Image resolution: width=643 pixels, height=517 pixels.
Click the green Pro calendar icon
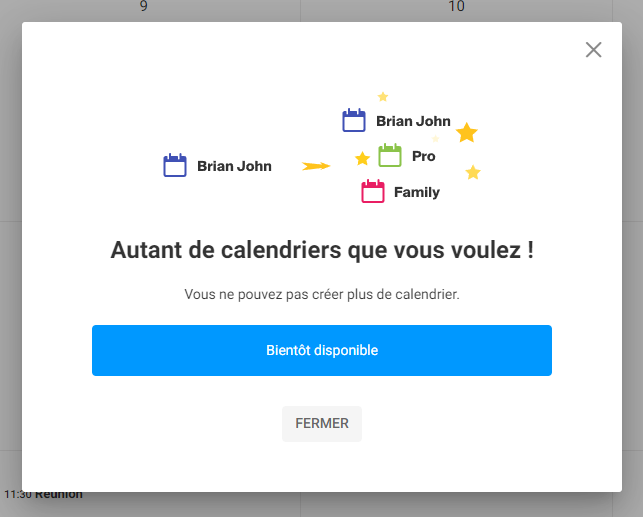(x=390, y=155)
